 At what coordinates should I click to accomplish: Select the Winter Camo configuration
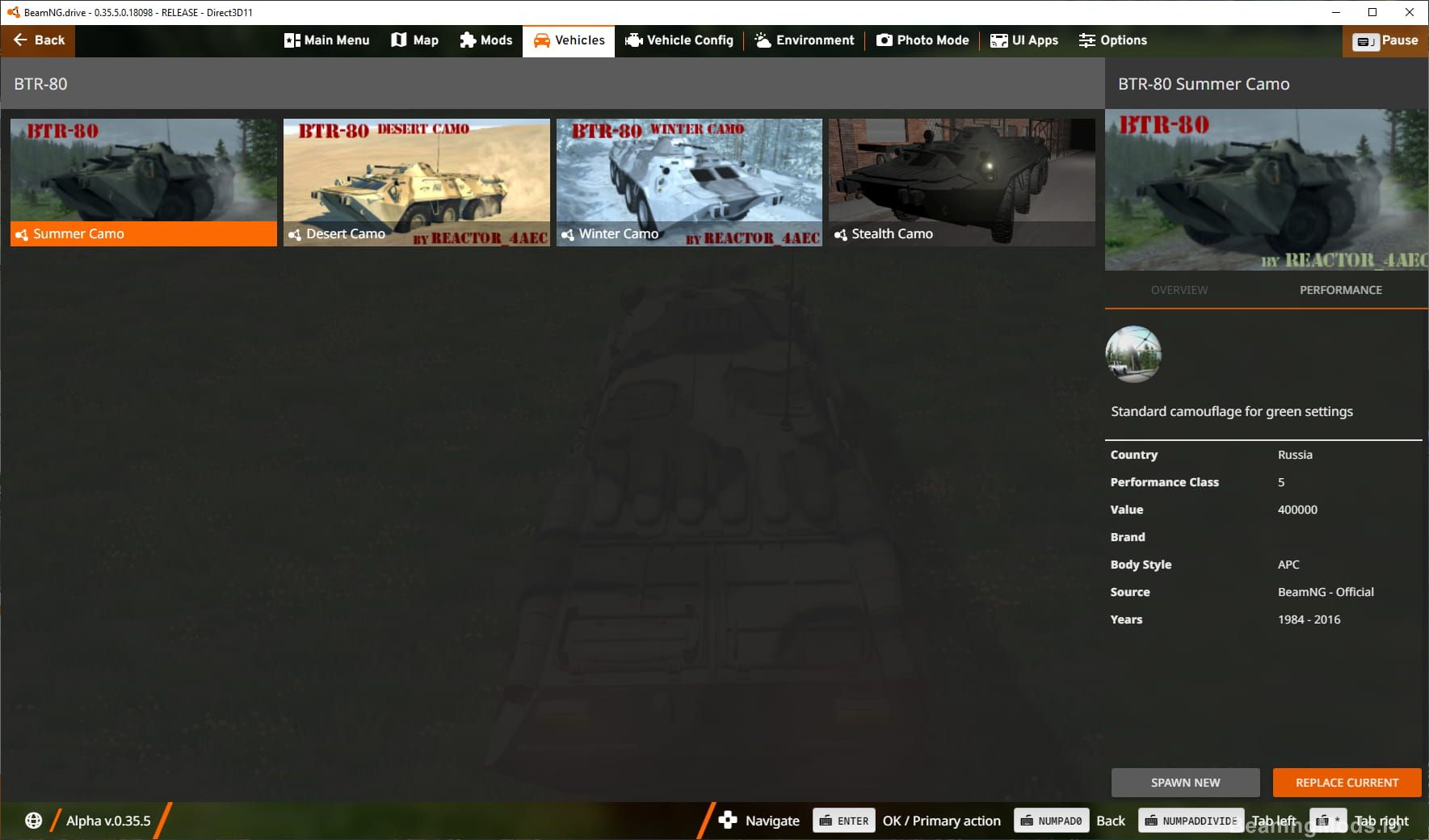click(689, 183)
